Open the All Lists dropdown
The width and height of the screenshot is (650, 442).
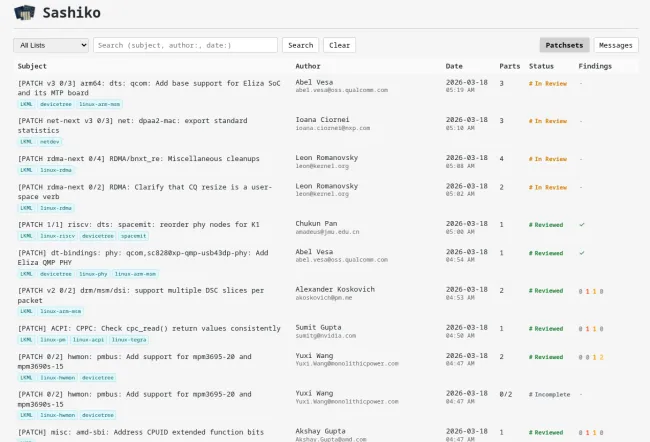pos(51,45)
